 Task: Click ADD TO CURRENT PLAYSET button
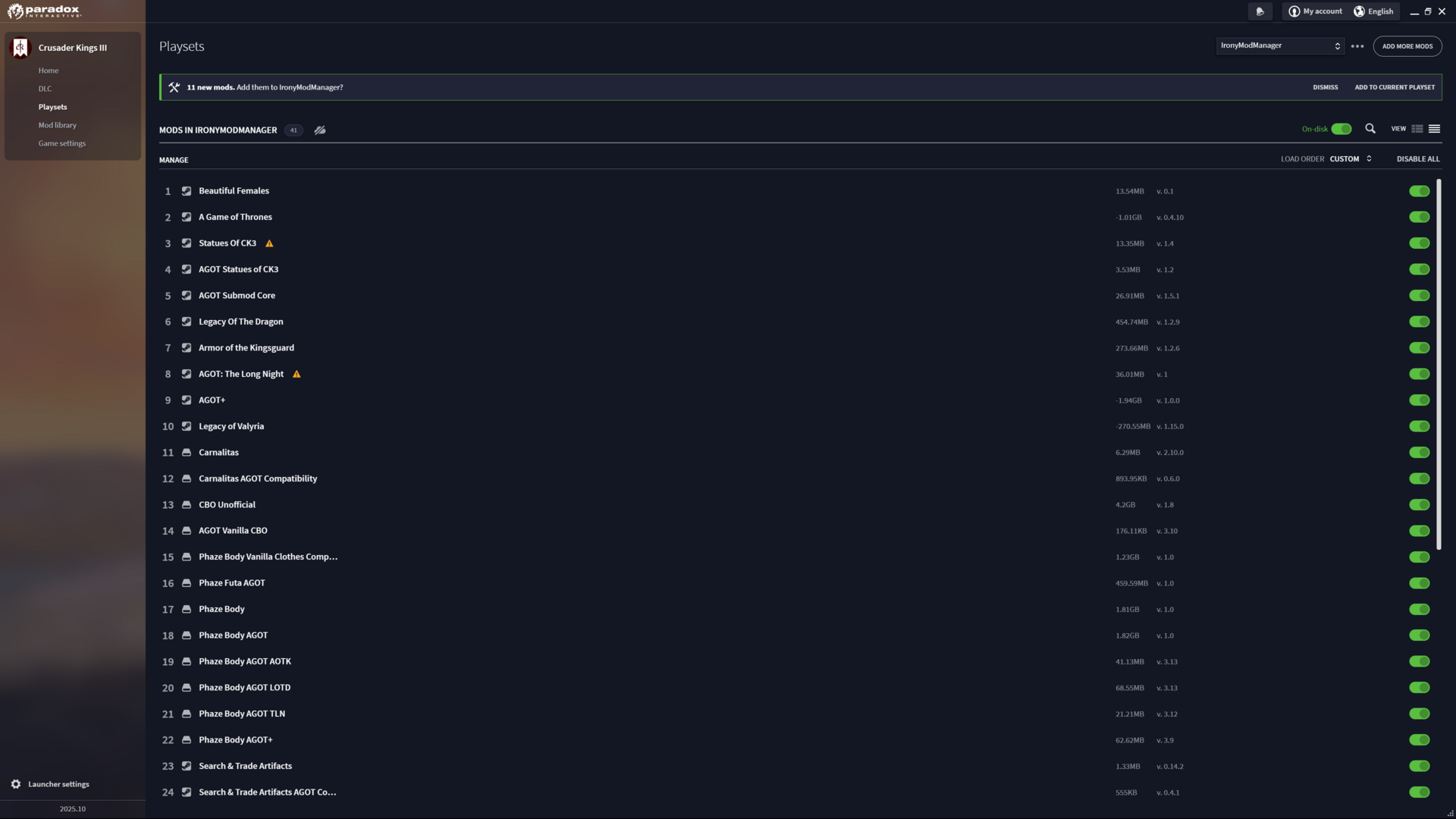(x=1395, y=87)
